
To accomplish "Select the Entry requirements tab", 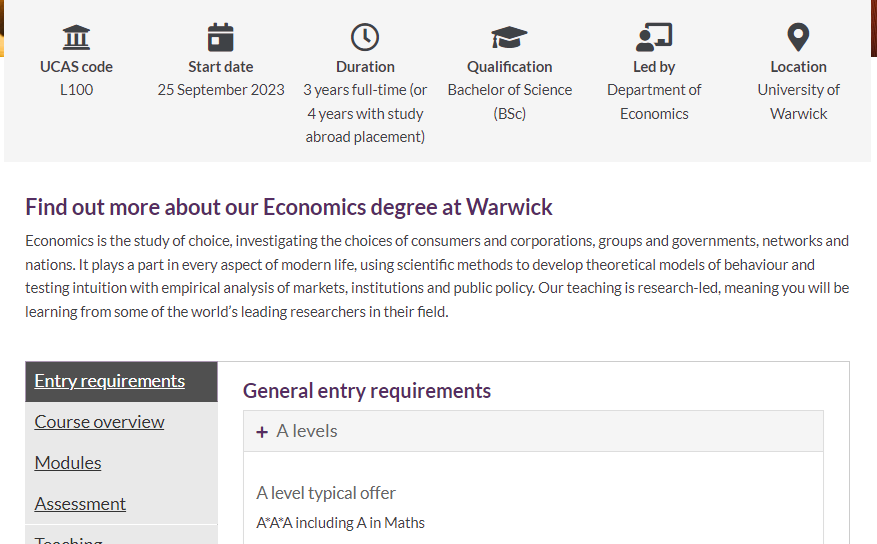I will (110, 381).
